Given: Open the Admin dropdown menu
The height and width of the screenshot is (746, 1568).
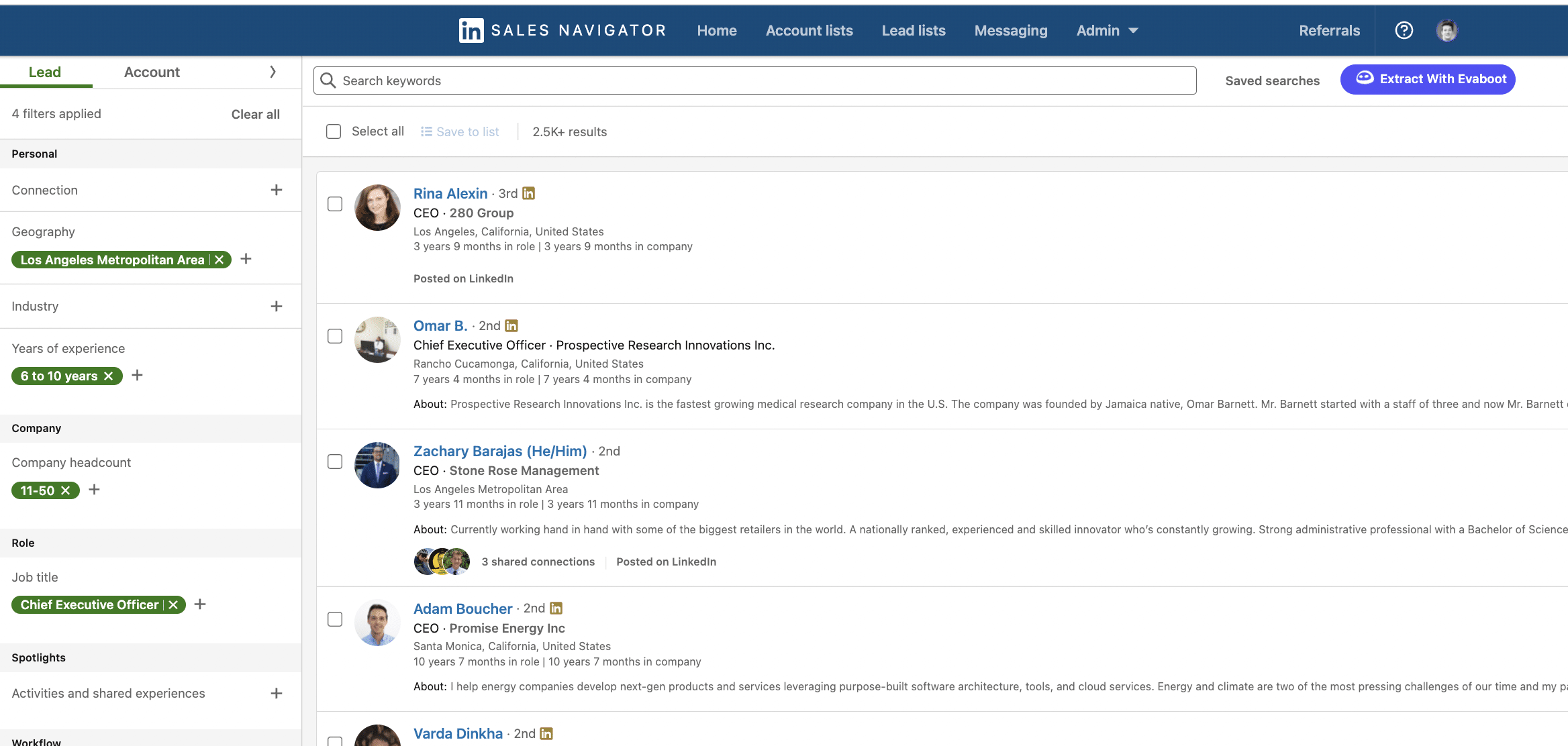Looking at the screenshot, I should (x=1108, y=30).
